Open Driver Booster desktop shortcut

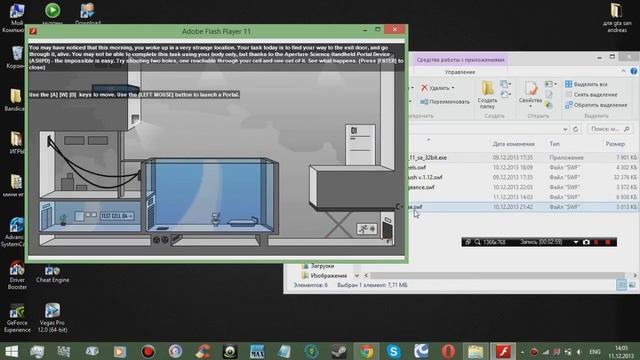coord(17,275)
